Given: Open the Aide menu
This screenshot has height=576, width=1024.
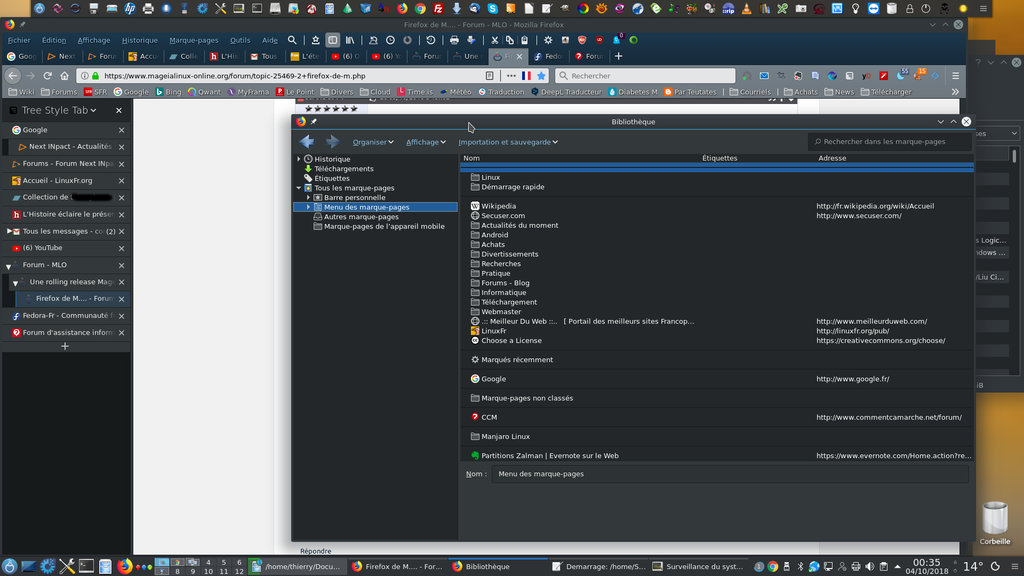Looking at the screenshot, I should [x=270, y=40].
